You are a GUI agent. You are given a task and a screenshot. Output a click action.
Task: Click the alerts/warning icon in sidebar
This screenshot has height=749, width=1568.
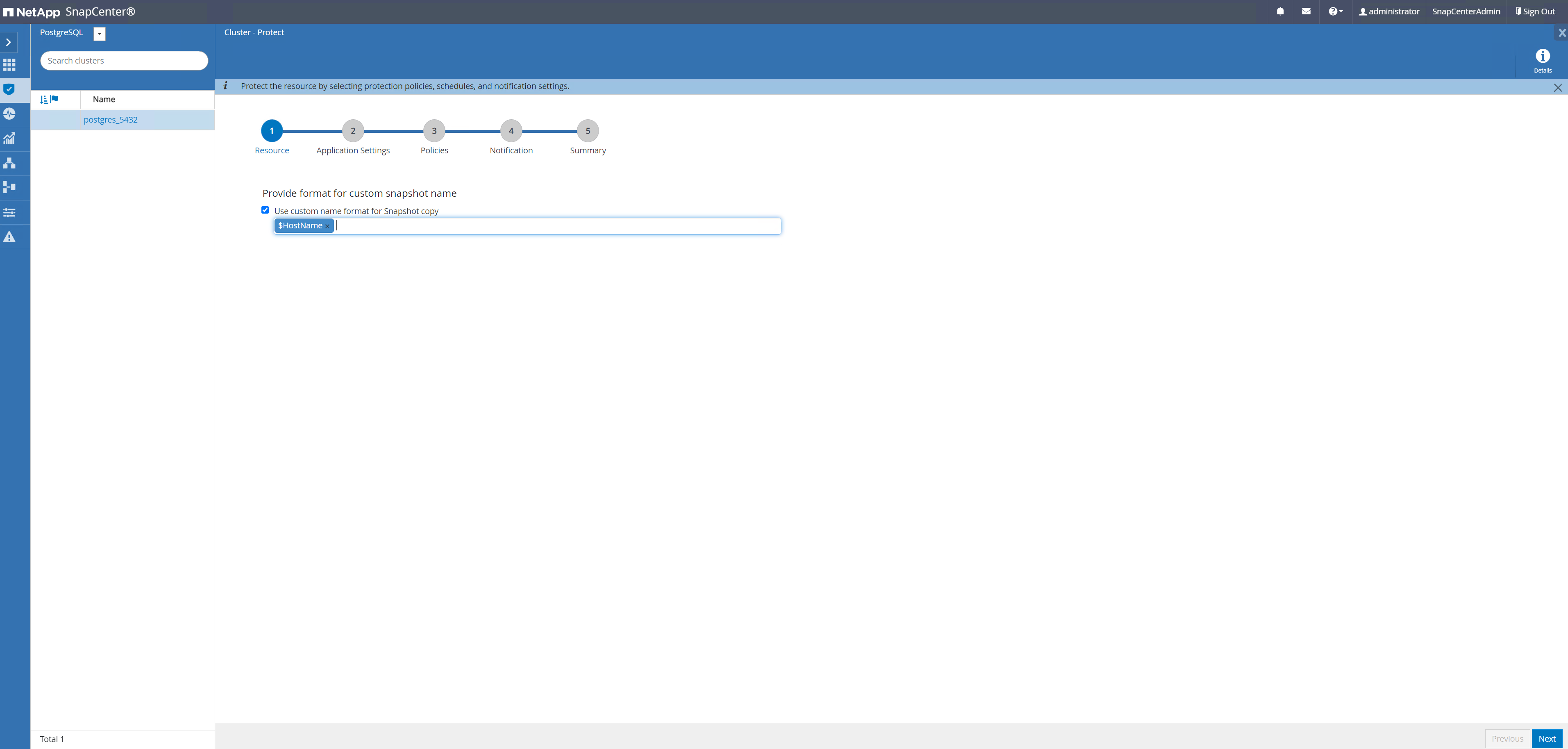(x=10, y=237)
